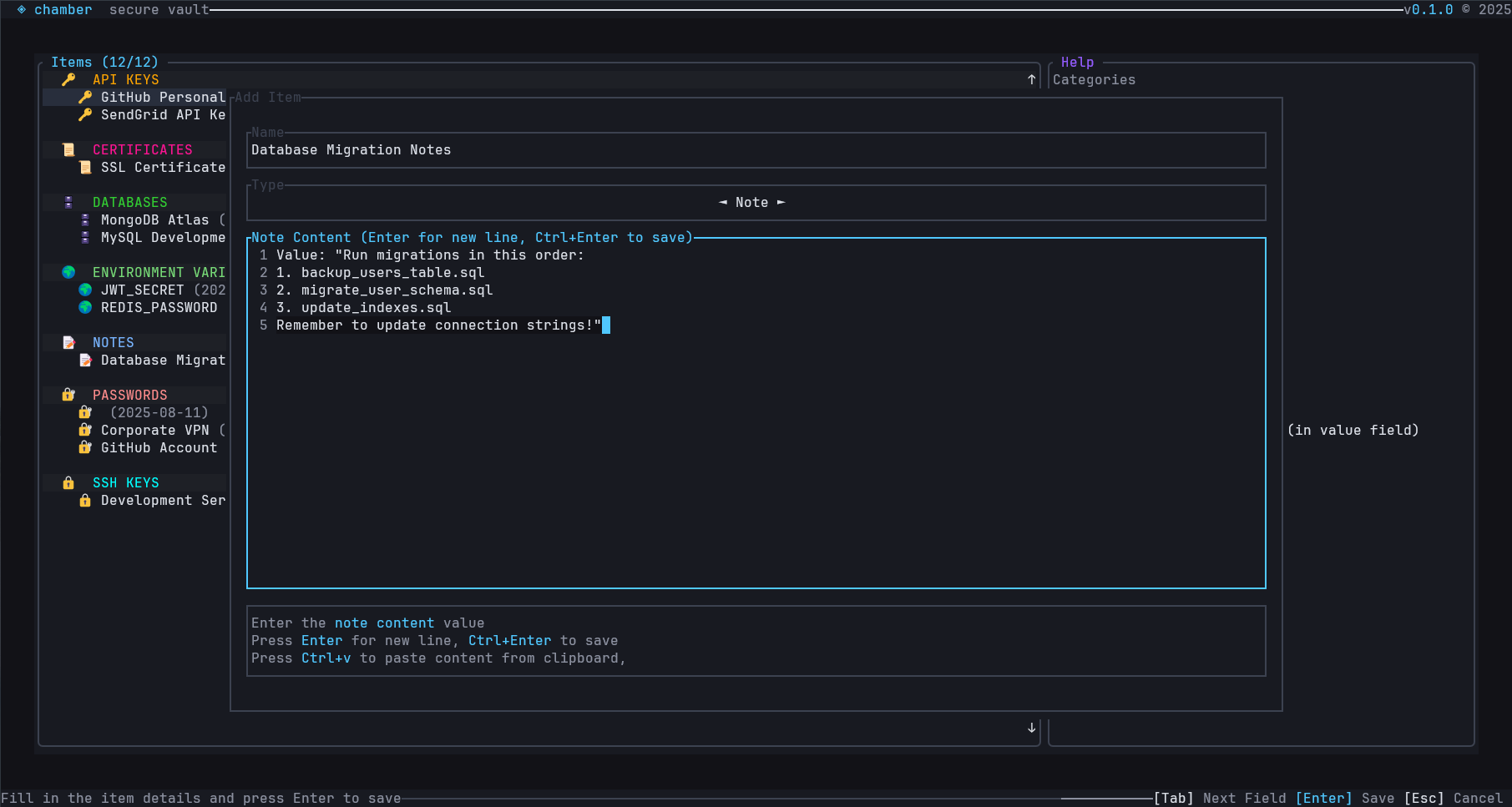The width and height of the screenshot is (1512, 807).
Task: Click the Categories heading in Help
Action: pos(1095,80)
